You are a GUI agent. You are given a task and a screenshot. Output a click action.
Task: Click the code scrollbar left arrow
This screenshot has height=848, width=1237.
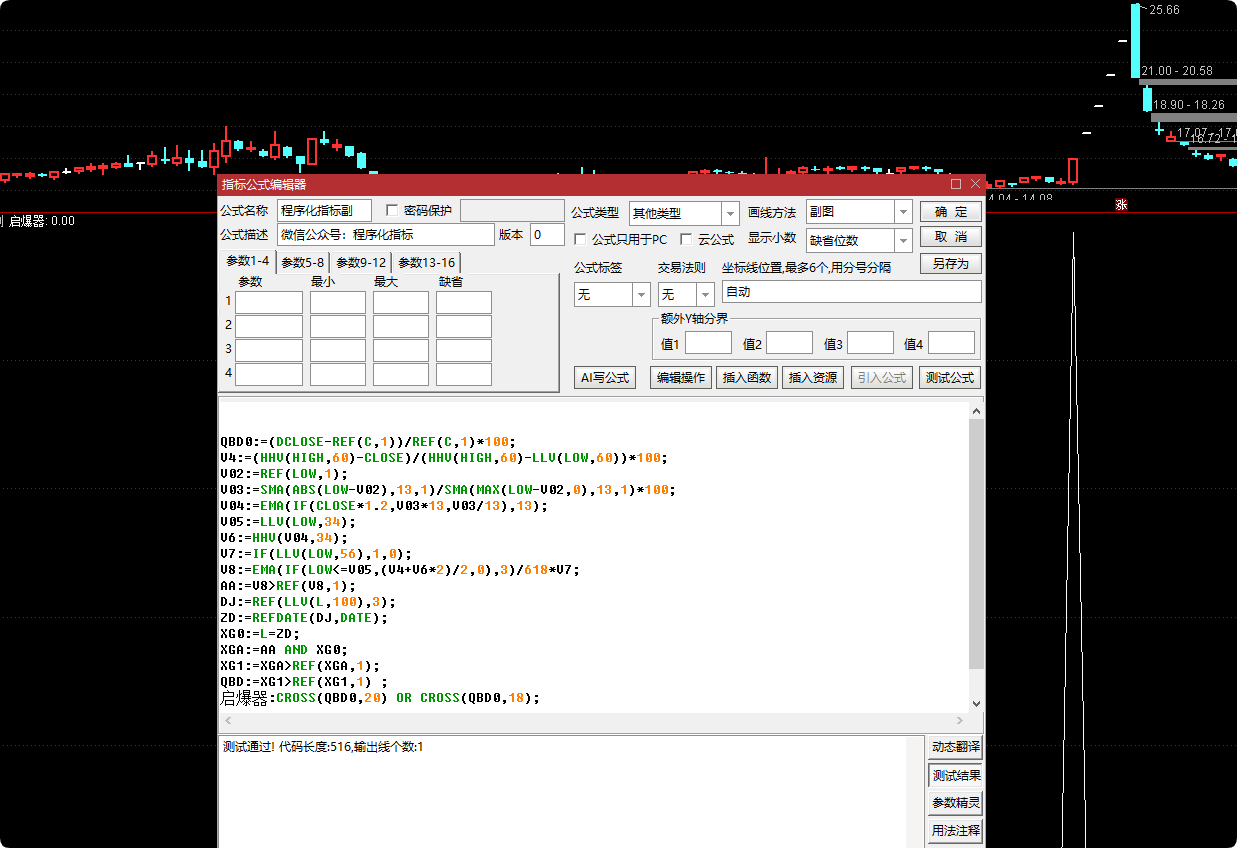(x=228, y=721)
